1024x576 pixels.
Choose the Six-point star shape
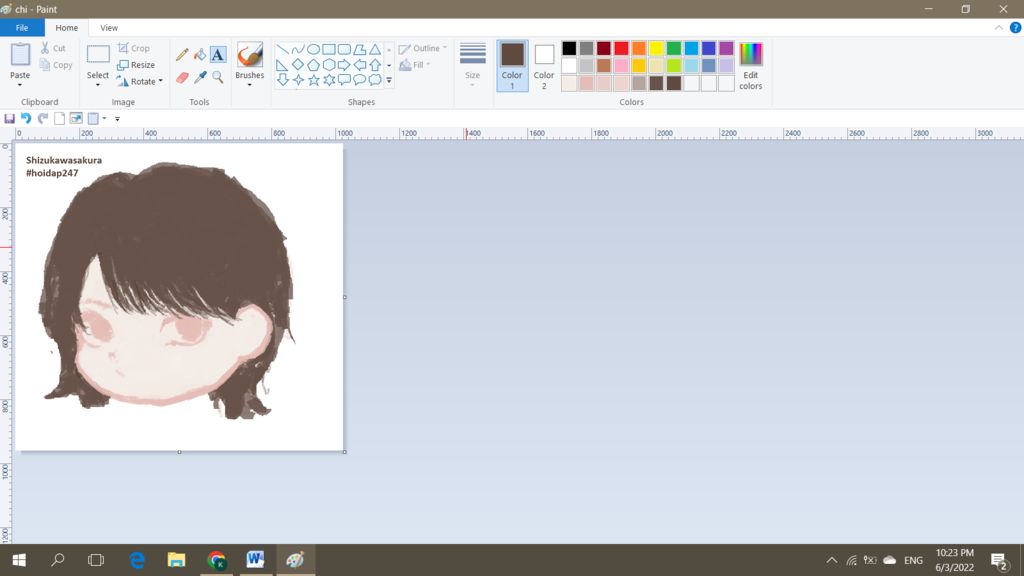328,80
